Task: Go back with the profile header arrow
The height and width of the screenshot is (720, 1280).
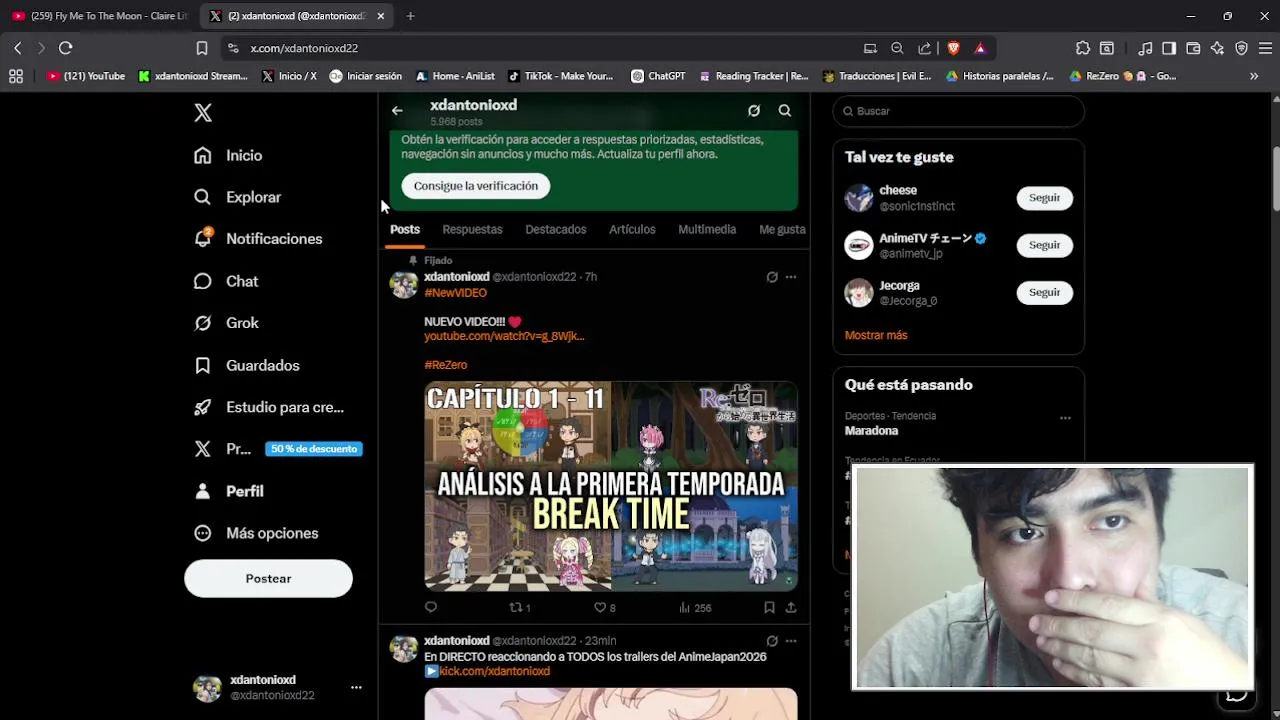Action: 397,111
